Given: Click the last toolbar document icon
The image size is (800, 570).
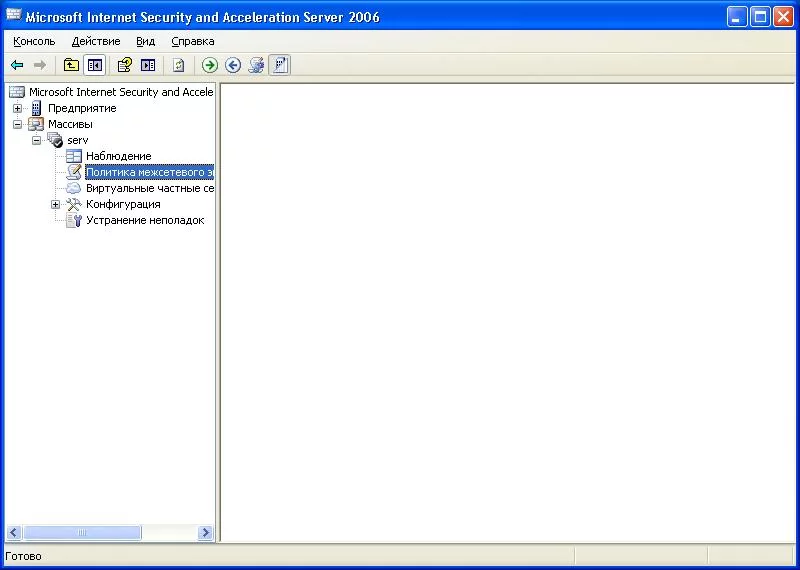Looking at the screenshot, I should tap(280, 65).
